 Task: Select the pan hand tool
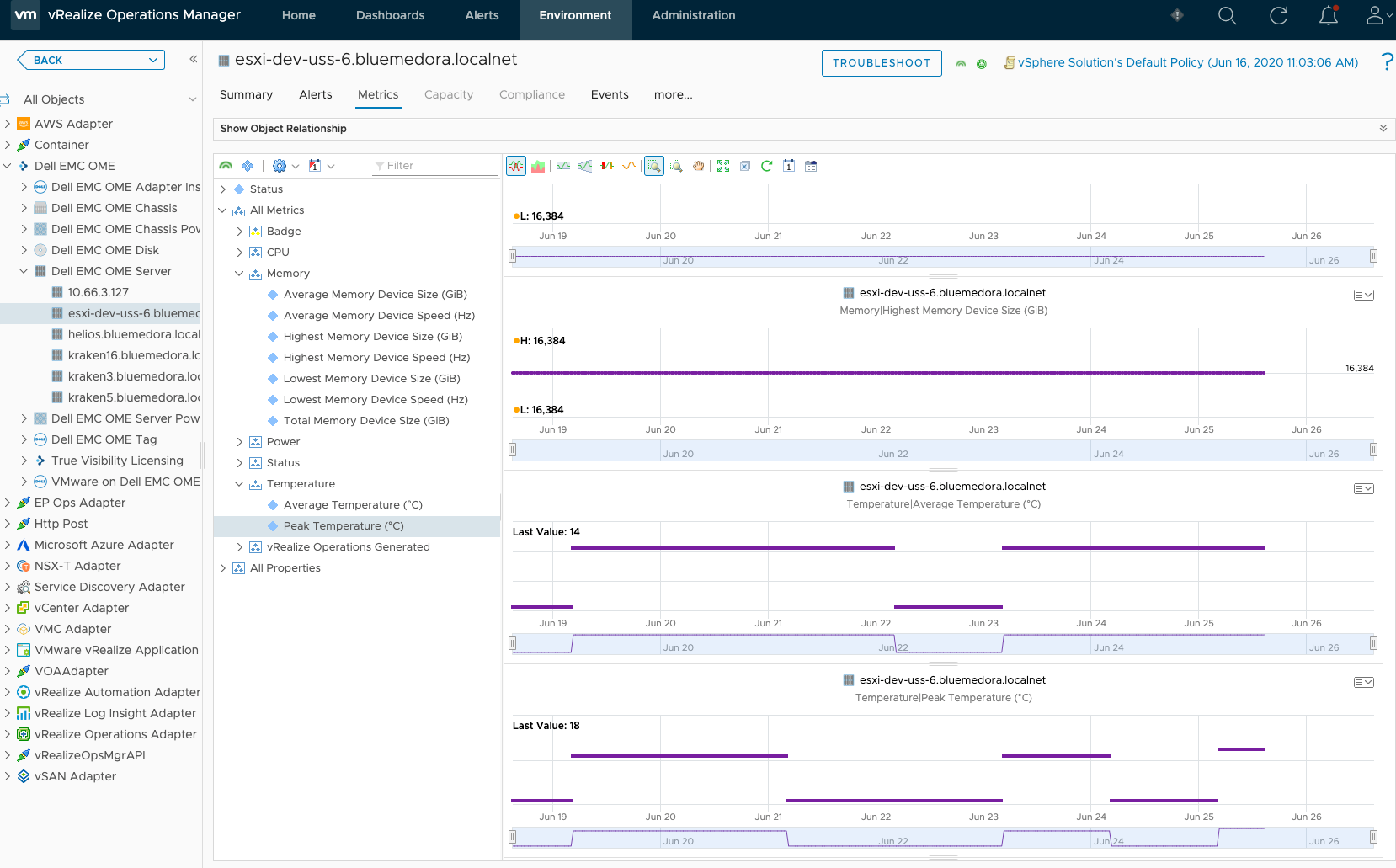[698, 166]
